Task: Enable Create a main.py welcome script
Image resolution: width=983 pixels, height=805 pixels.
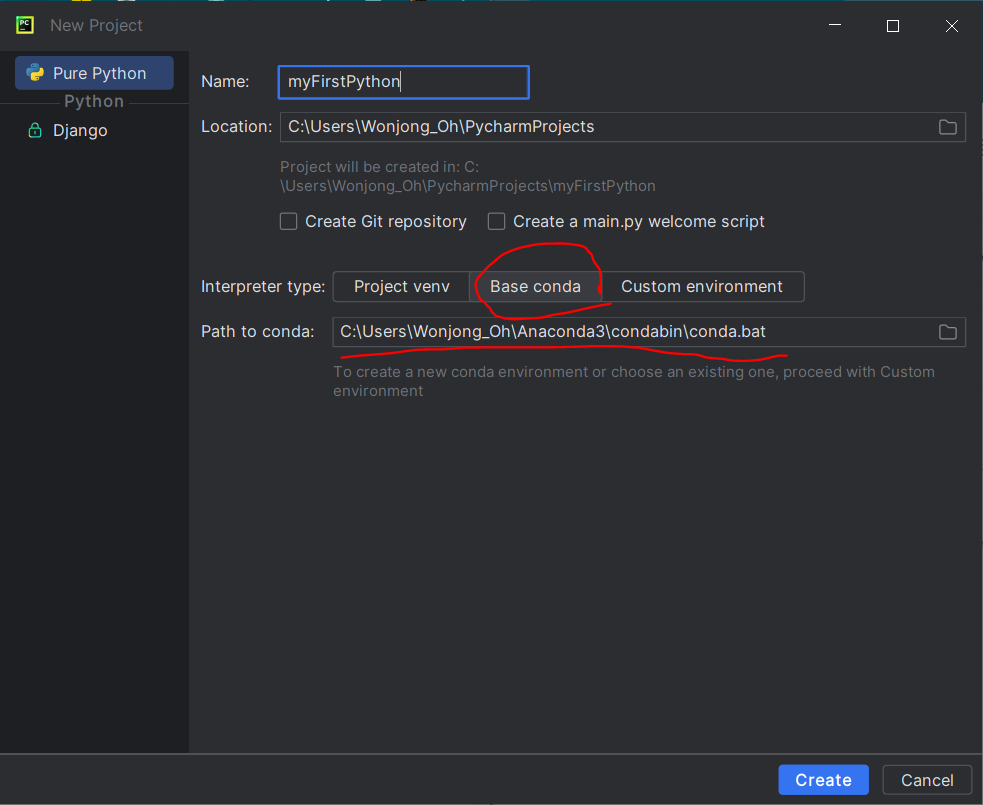Action: (x=497, y=221)
